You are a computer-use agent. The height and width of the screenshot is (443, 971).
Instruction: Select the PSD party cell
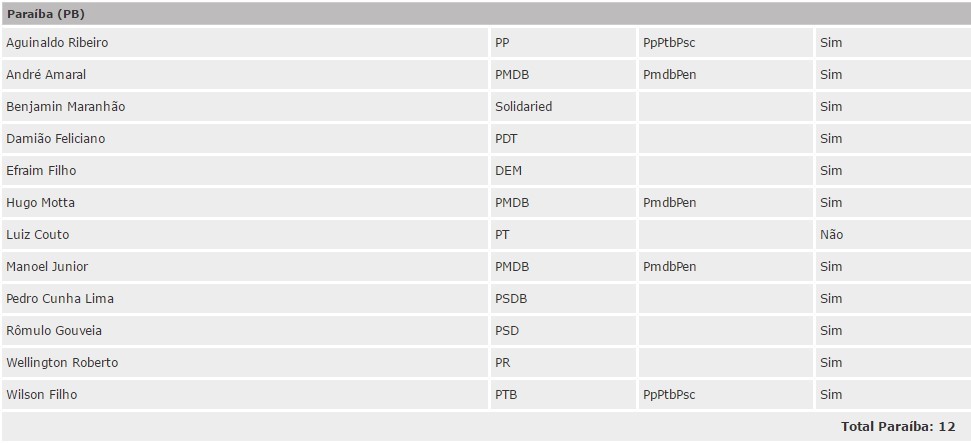(564, 330)
